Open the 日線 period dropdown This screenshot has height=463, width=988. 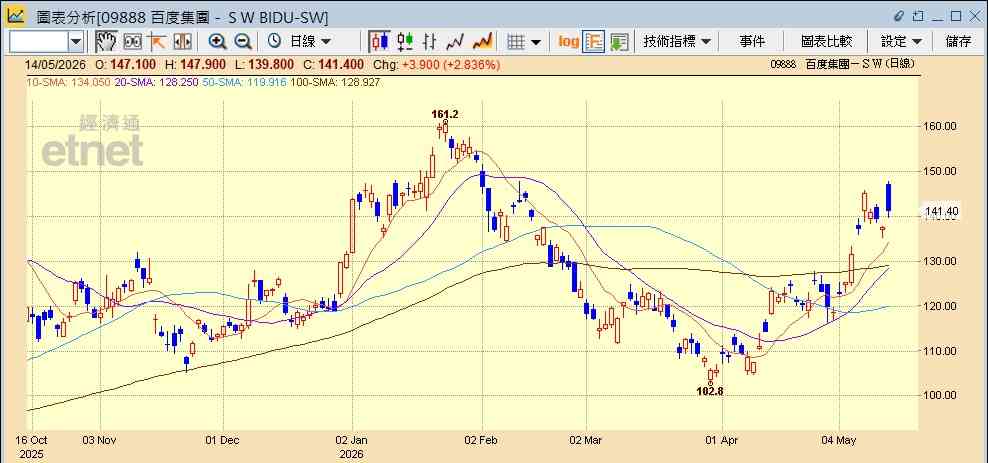(x=310, y=42)
